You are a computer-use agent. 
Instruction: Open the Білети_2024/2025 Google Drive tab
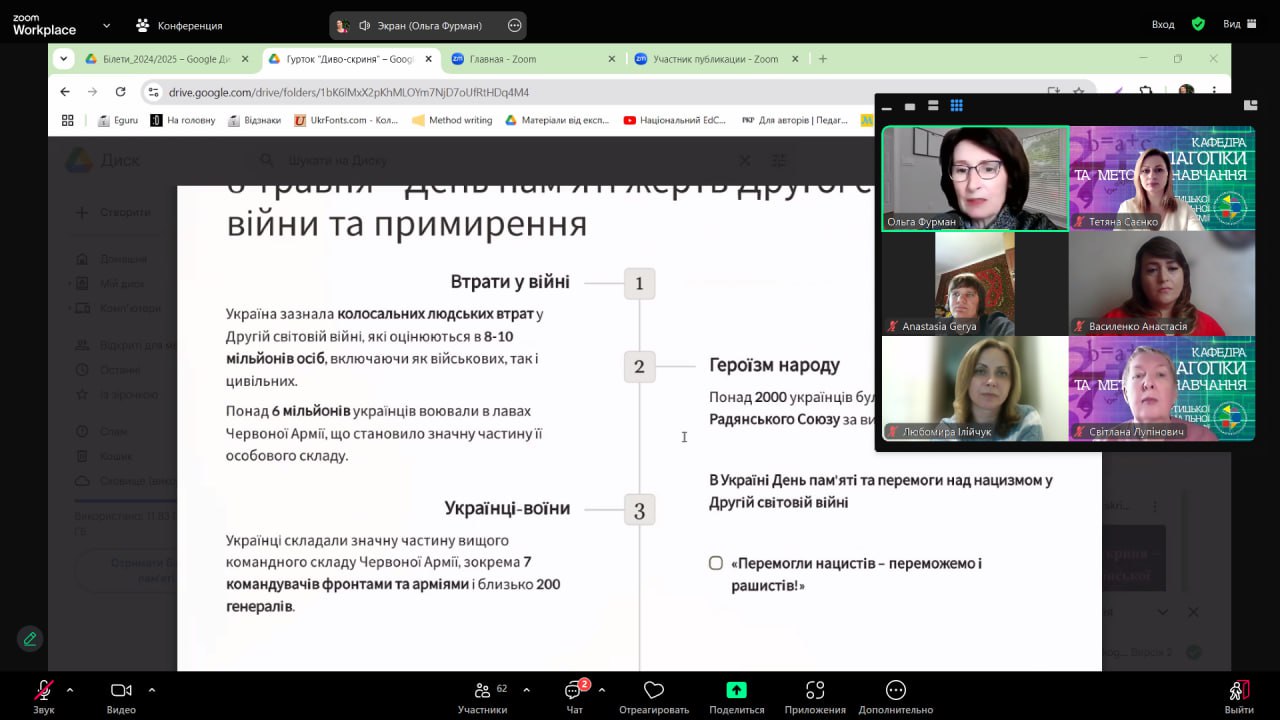click(x=160, y=59)
